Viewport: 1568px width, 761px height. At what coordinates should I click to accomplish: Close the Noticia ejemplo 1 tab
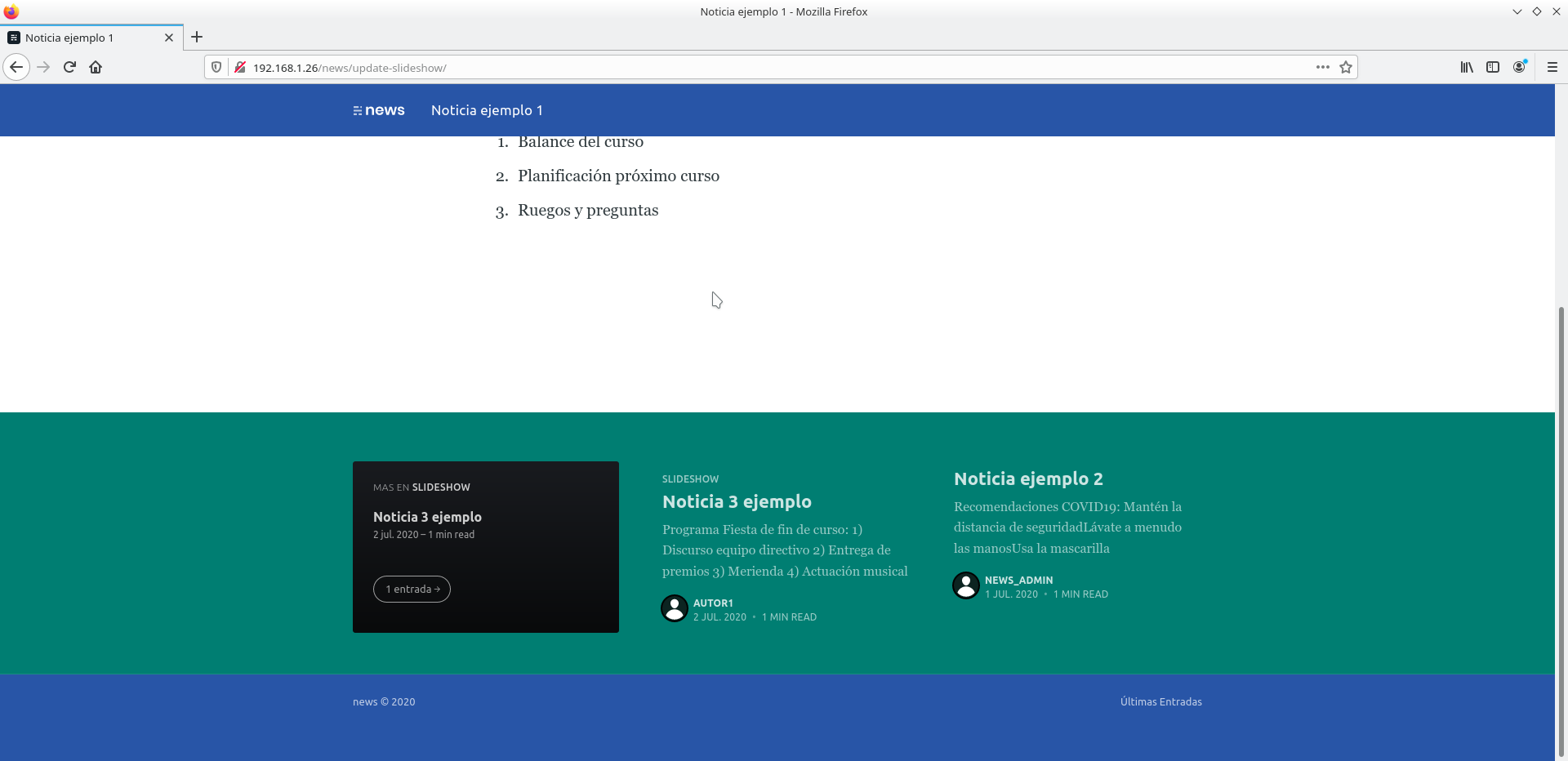[169, 38]
